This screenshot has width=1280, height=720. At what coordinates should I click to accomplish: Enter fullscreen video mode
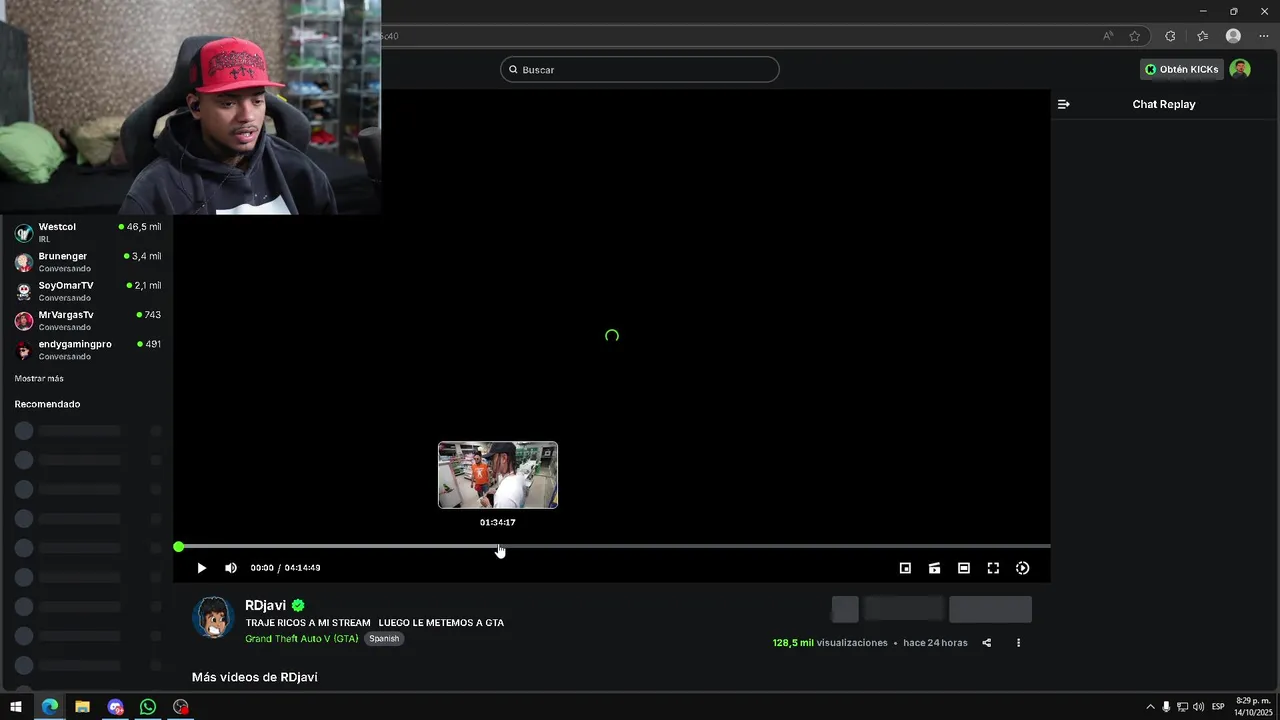point(993,568)
